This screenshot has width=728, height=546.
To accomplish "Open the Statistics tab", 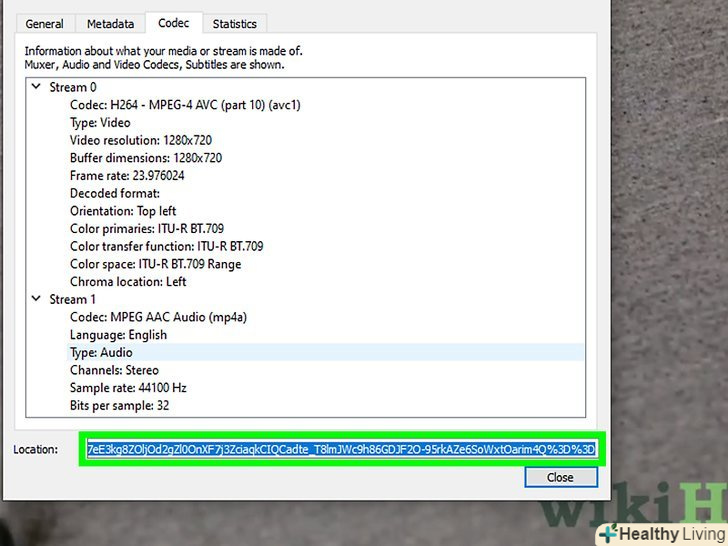I will pyautogui.click(x=234, y=24).
